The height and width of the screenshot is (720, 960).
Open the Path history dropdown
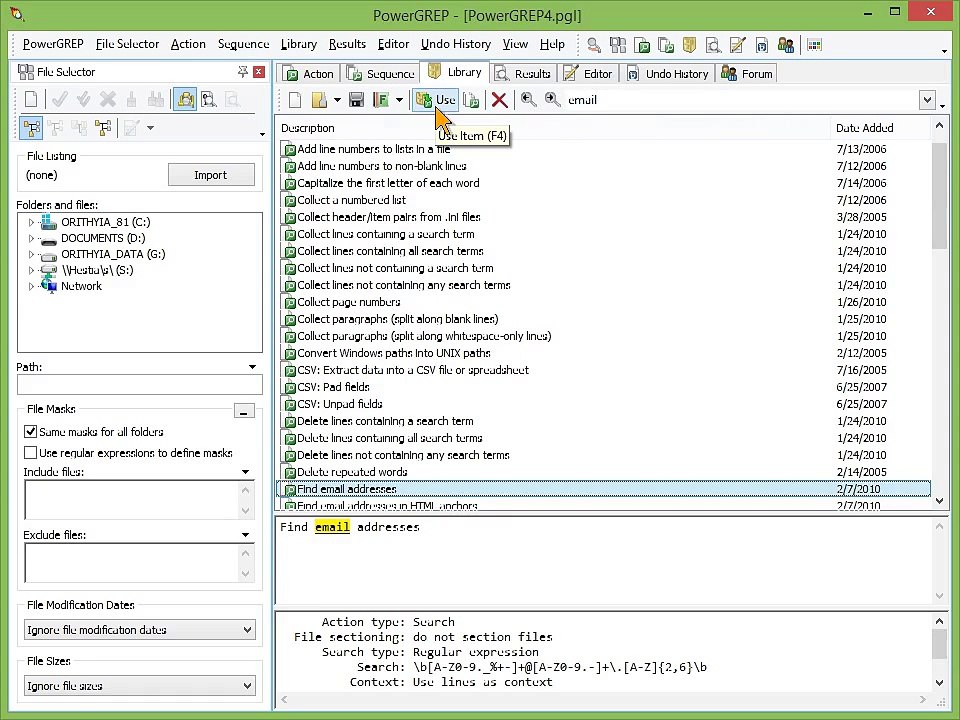(252, 367)
